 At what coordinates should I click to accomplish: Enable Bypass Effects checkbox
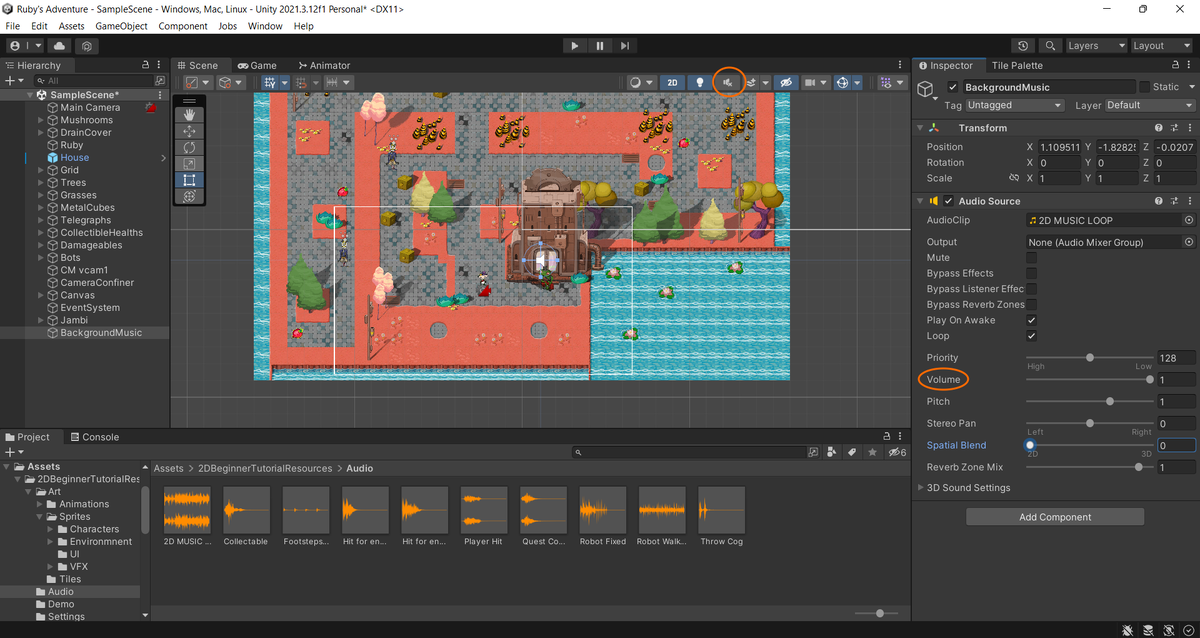[1031, 273]
